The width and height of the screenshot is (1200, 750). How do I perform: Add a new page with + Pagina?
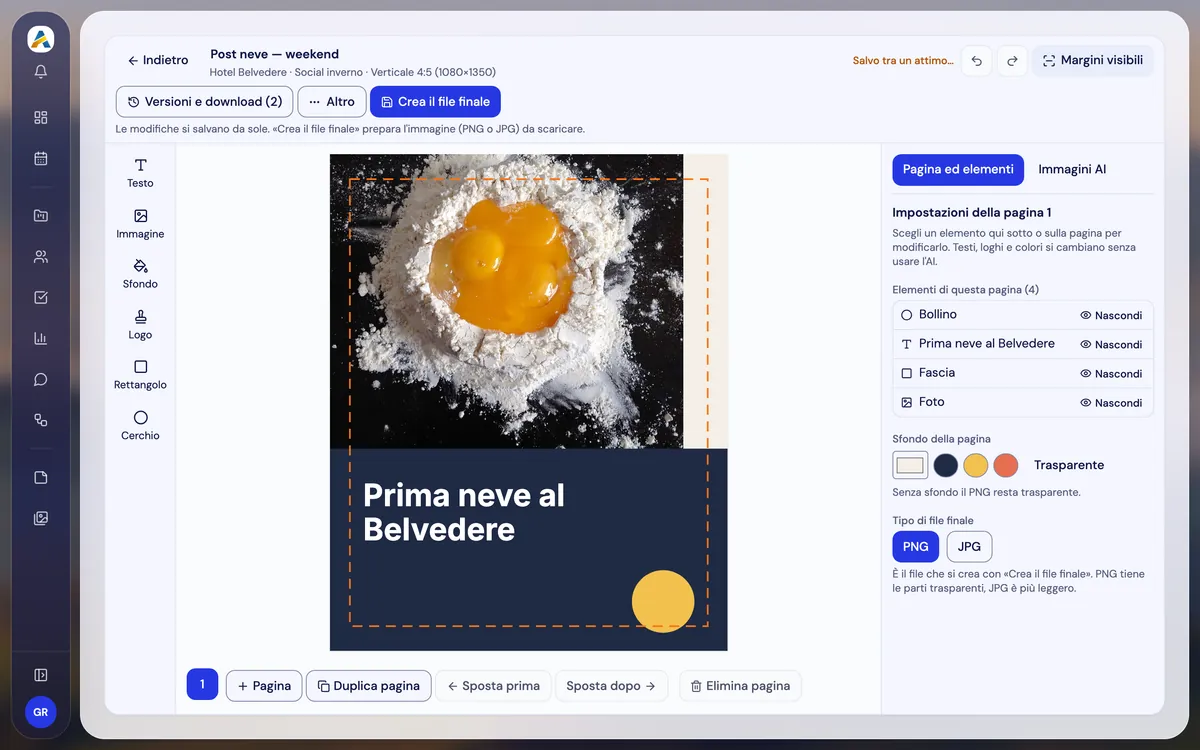pos(264,686)
